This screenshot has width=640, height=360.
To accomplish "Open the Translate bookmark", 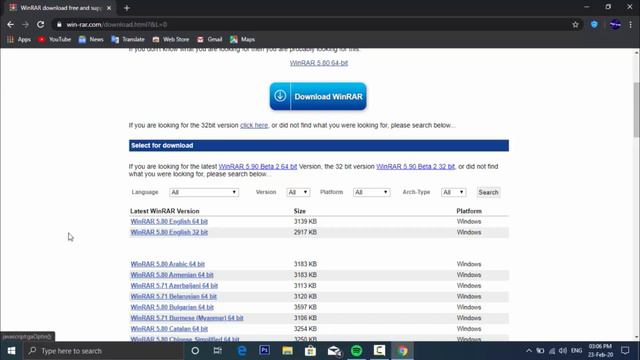I will point(128,39).
